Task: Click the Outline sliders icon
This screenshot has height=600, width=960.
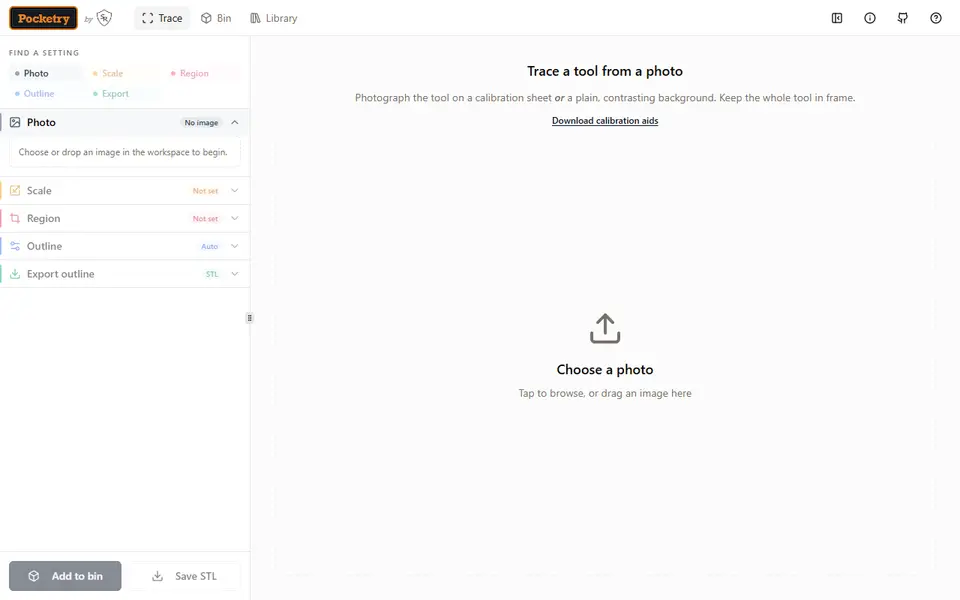Action: click(15, 246)
